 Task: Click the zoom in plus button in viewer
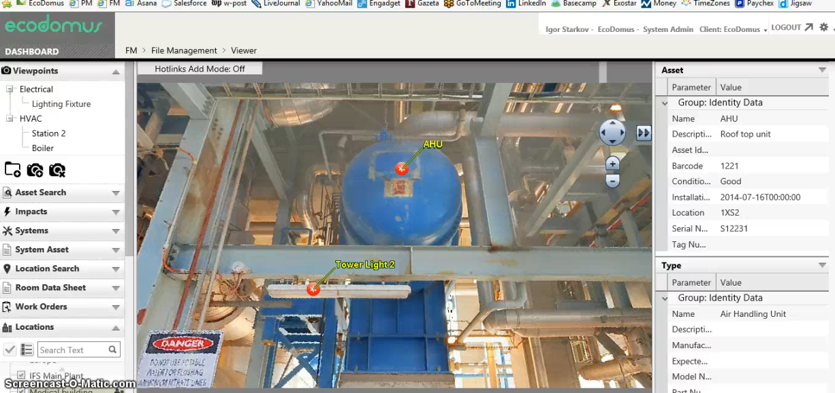click(x=612, y=163)
